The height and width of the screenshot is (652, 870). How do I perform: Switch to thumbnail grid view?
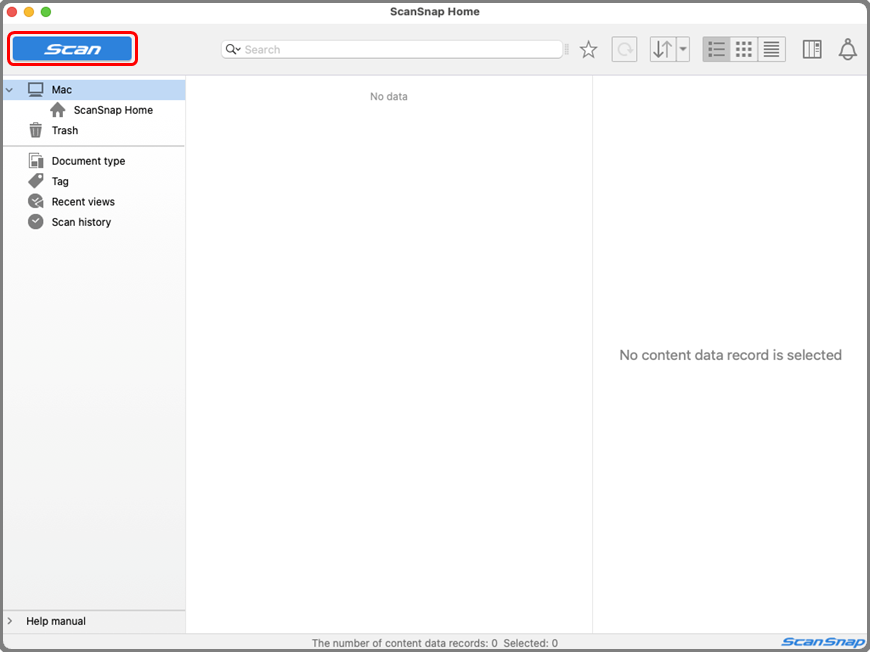(743, 49)
